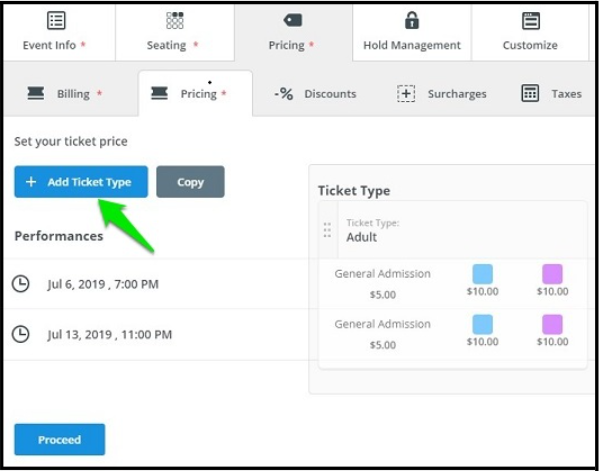Click the clock icon for Jul 6 performance
This screenshot has height=471, width=599.
21,284
